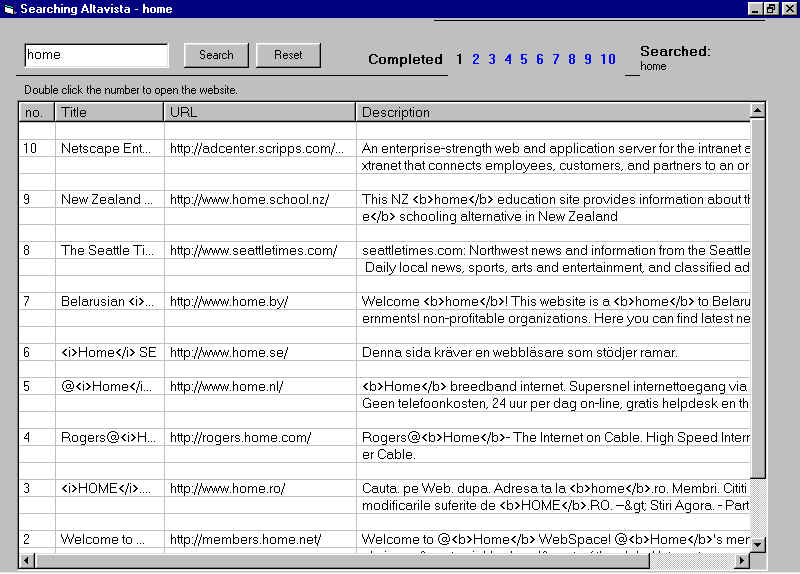Jump to results page 10
Image resolution: width=800 pixels, height=574 pixels.
pyautogui.click(x=608, y=59)
